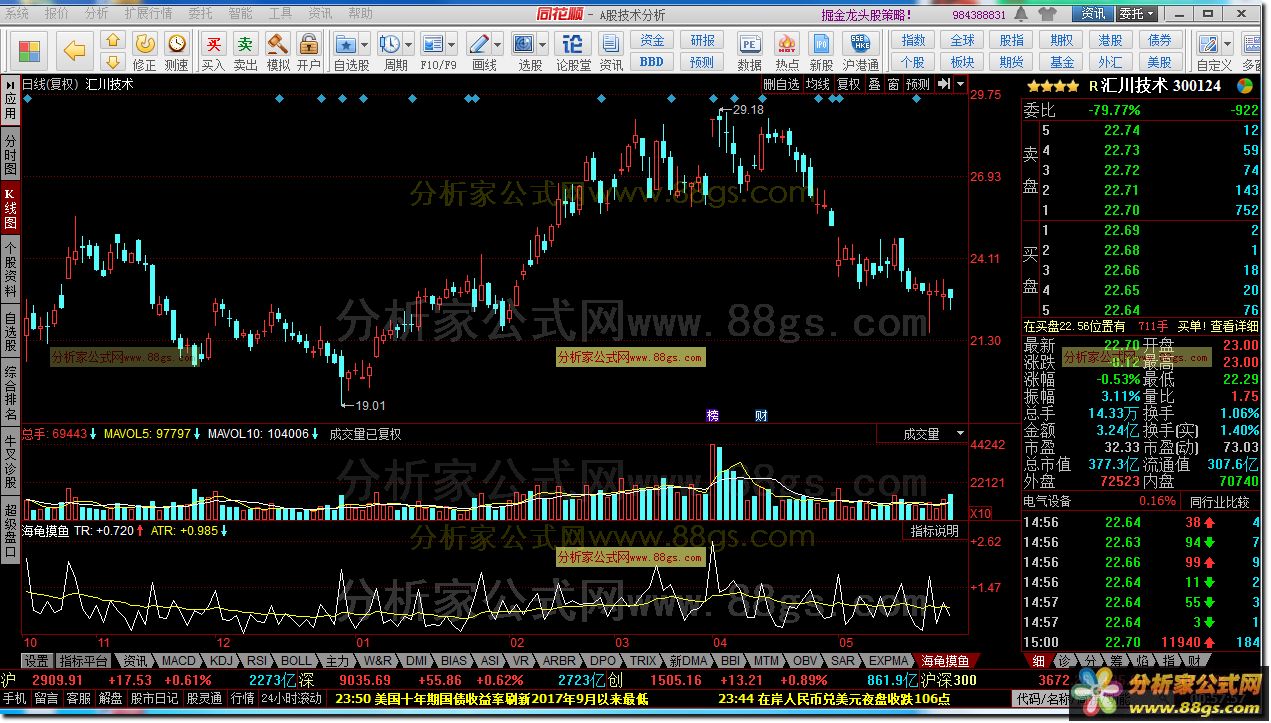The height and width of the screenshot is (723, 1271).
Task: Open the 系统 menu
Action: click(17, 14)
